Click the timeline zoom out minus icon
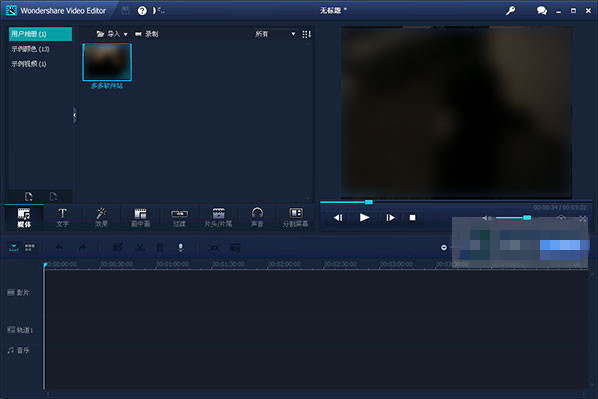Image resolution: width=598 pixels, height=399 pixels. point(444,248)
